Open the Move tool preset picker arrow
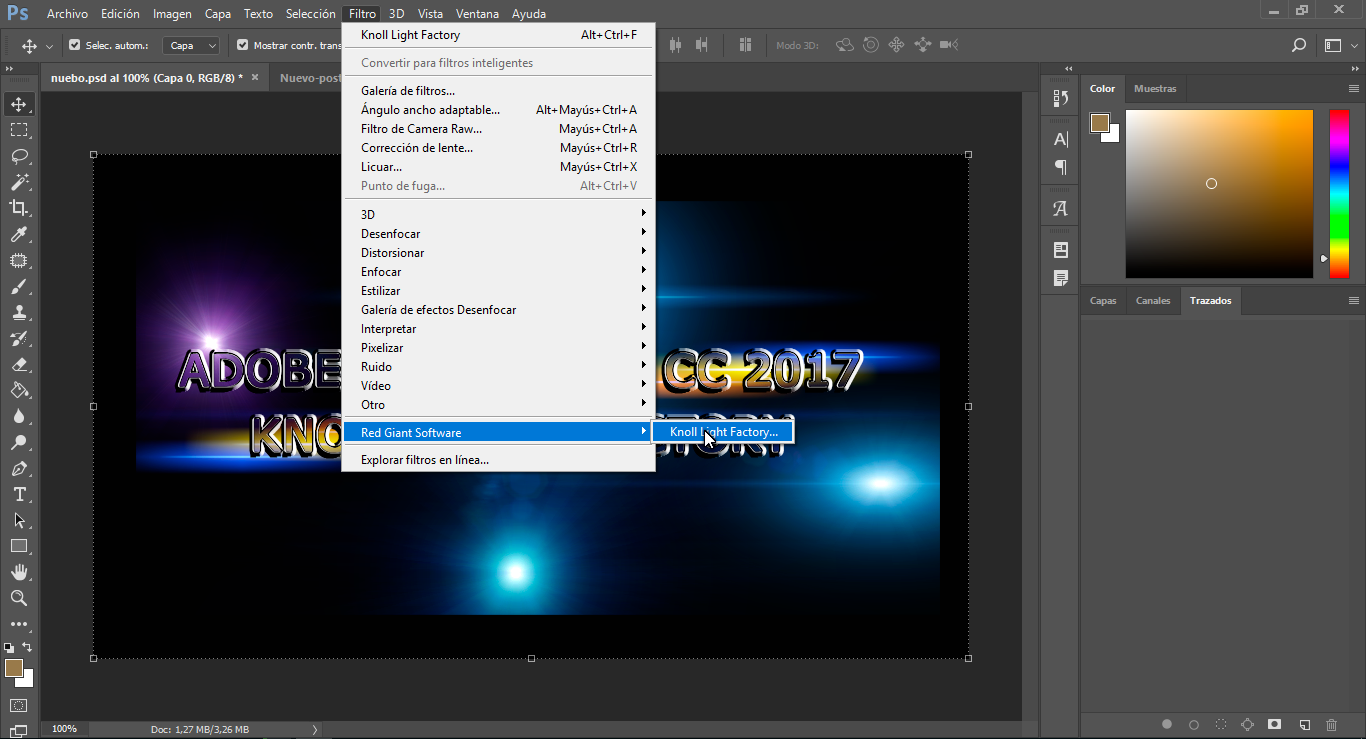Image resolution: width=1366 pixels, height=739 pixels. [x=49, y=46]
